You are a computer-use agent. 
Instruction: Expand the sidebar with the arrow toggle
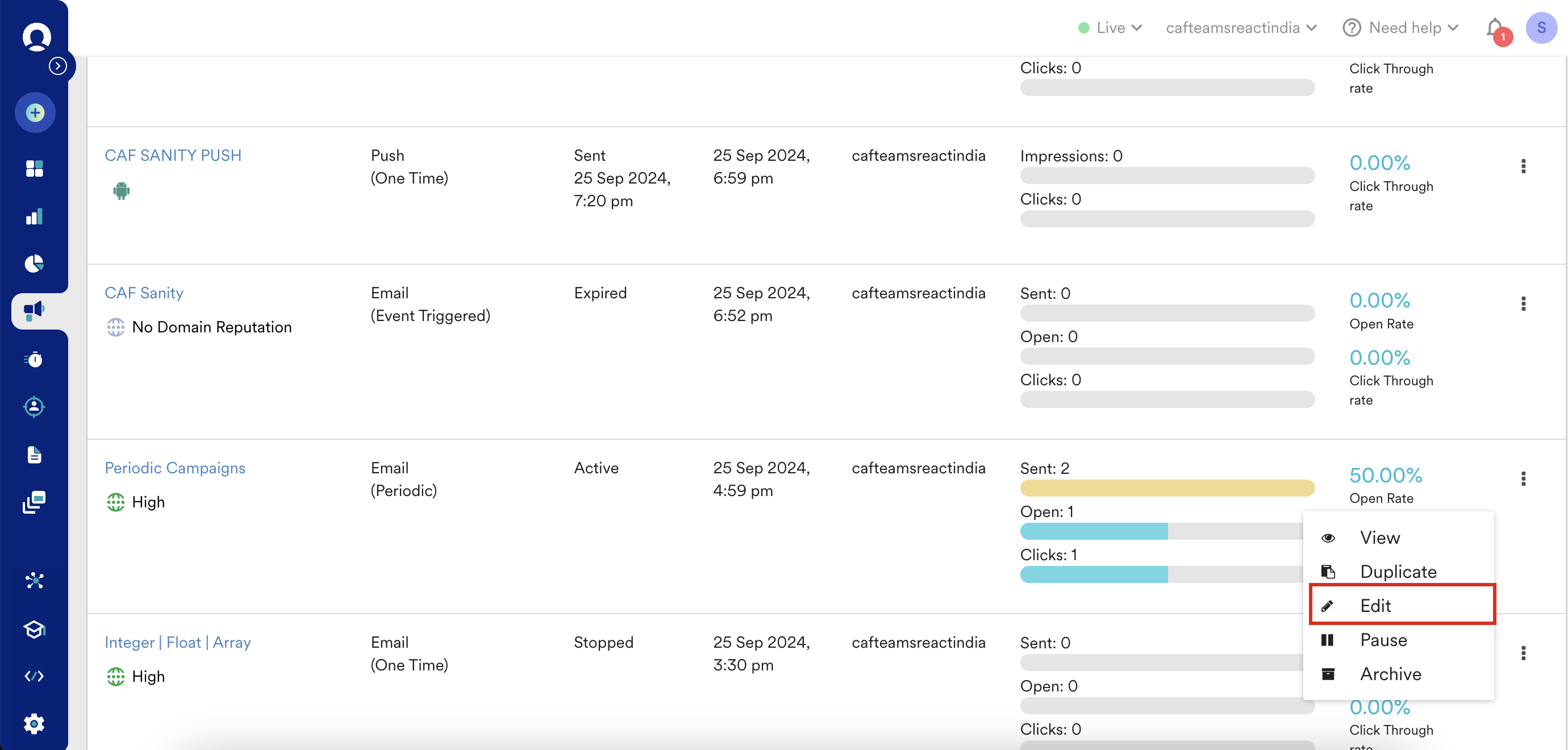pyautogui.click(x=58, y=66)
